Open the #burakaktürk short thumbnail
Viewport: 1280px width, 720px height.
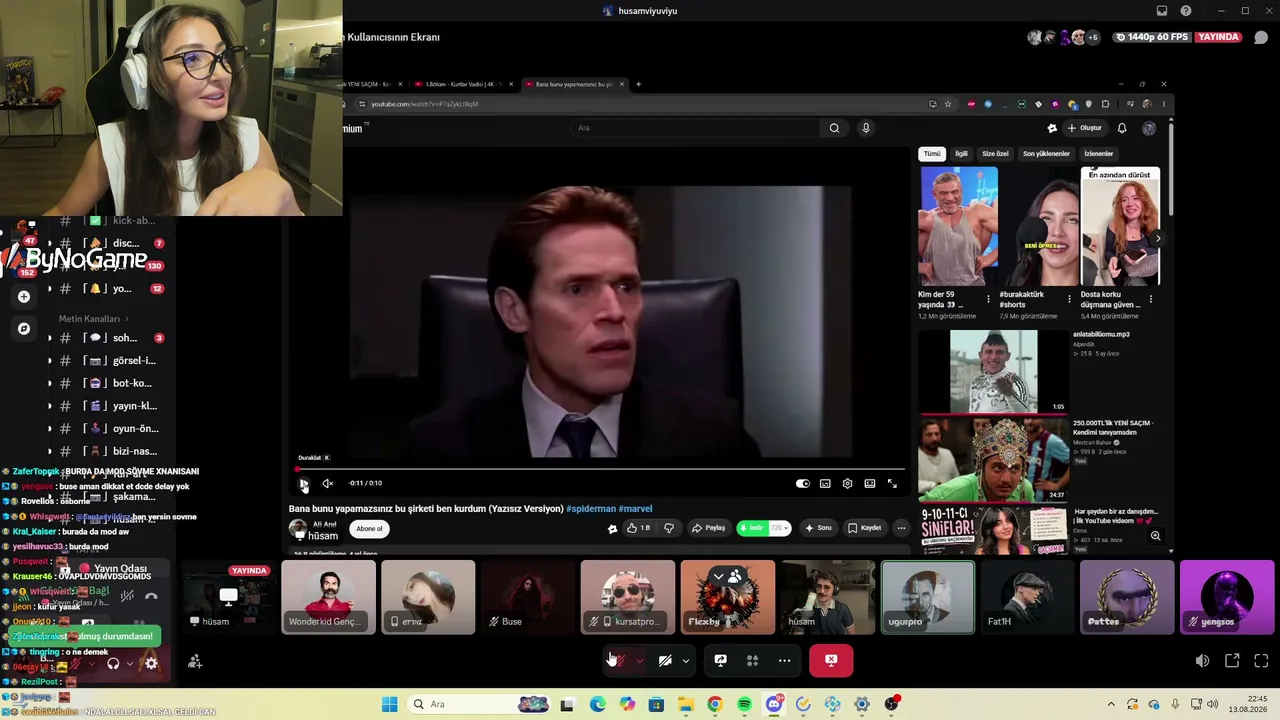click(x=1040, y=226)
